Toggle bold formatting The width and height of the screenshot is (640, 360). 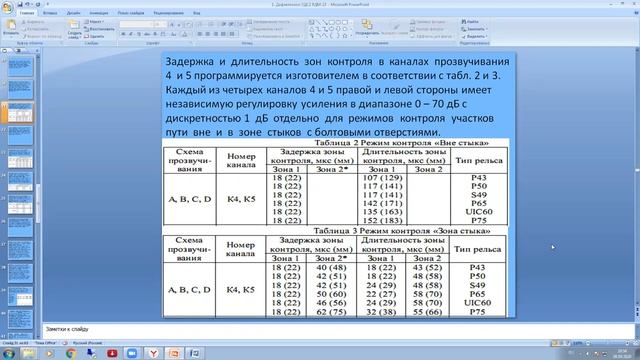pos(123,34)
